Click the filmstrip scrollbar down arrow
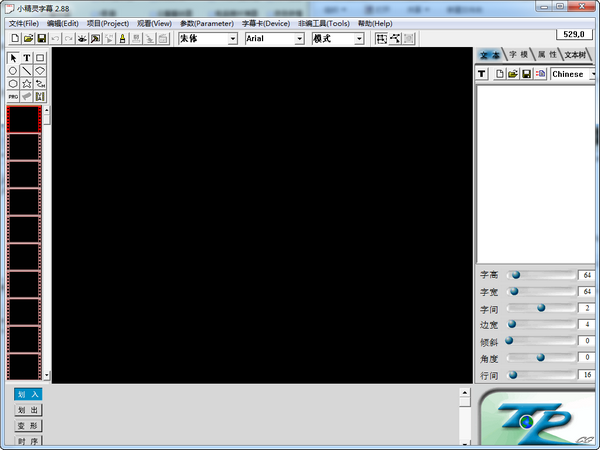The width and height of the screenshot is (600, 450). (x=47, y=375)
